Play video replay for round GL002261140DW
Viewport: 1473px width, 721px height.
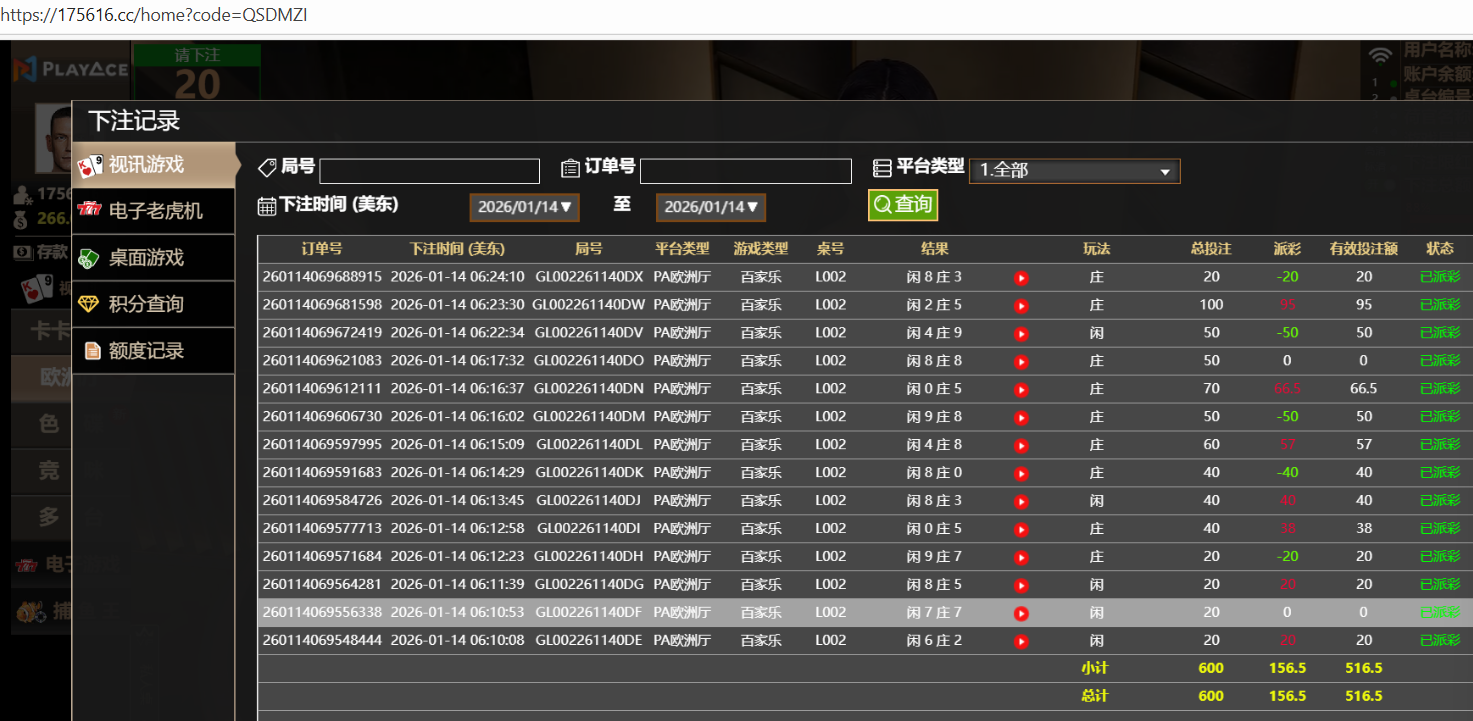[1021, 306]
